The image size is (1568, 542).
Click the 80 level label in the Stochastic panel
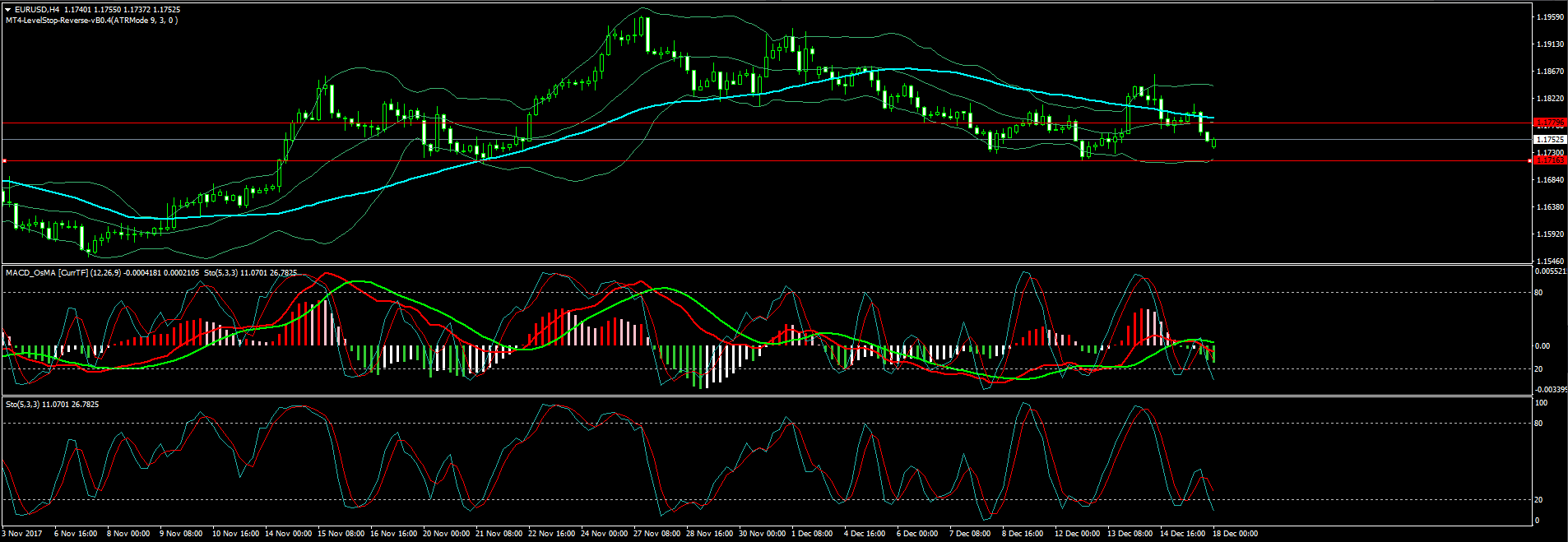(x=1539, y=424)
